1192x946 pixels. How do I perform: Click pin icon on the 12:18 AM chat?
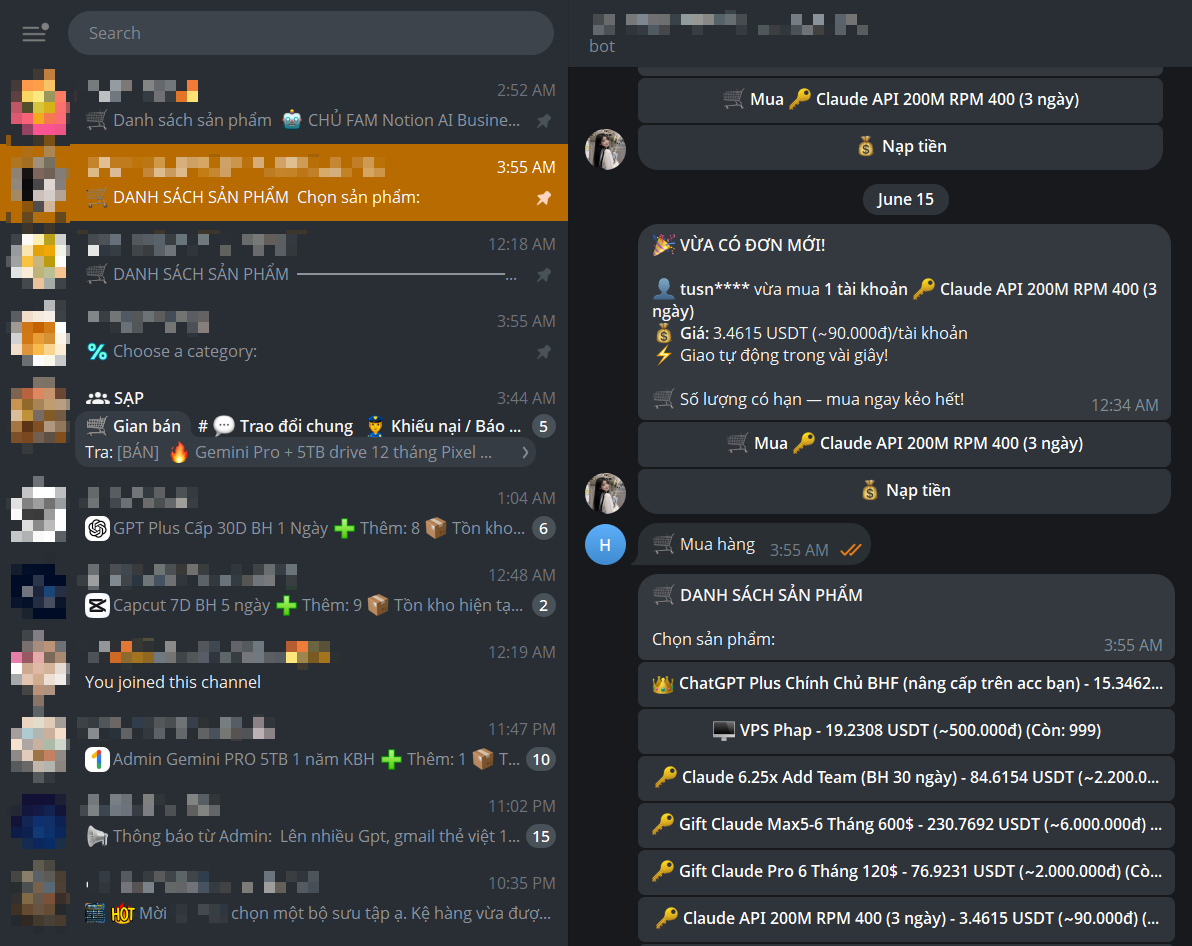coord(544,275)
